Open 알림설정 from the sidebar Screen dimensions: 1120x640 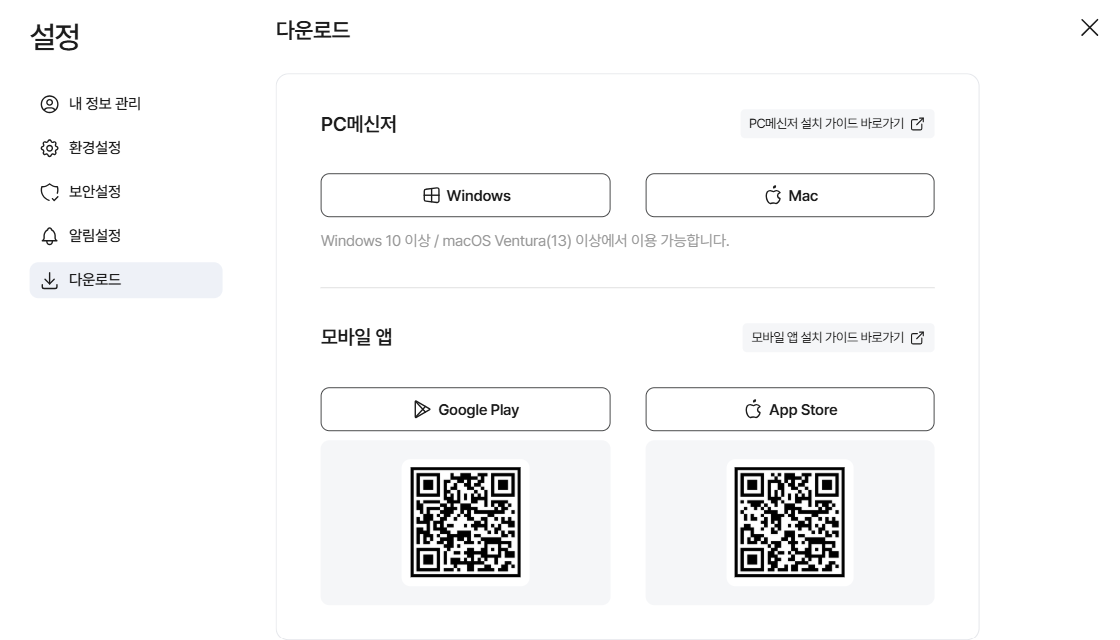click(x=94, y=236)
